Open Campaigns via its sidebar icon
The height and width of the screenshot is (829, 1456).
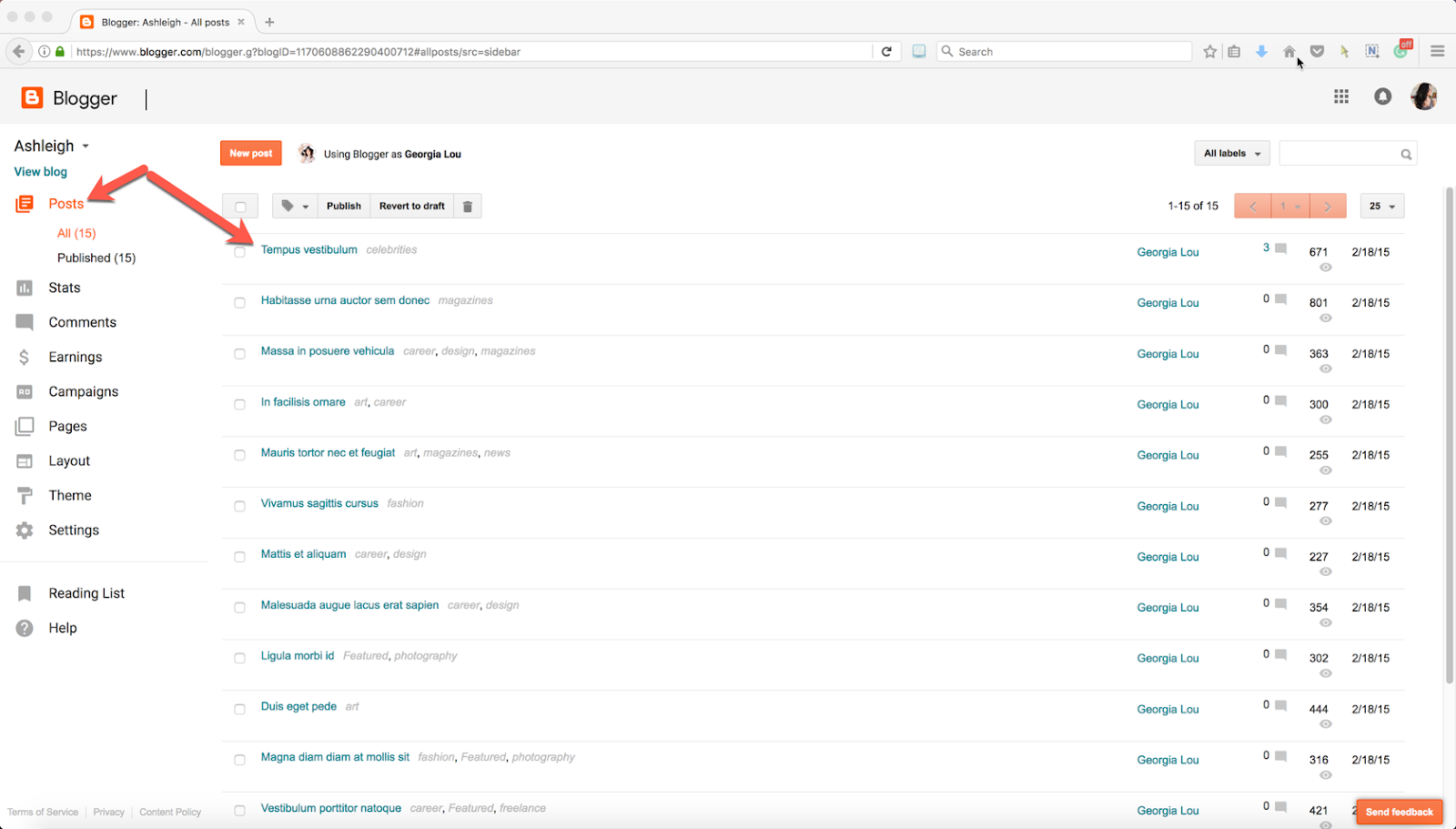(25, 390)
